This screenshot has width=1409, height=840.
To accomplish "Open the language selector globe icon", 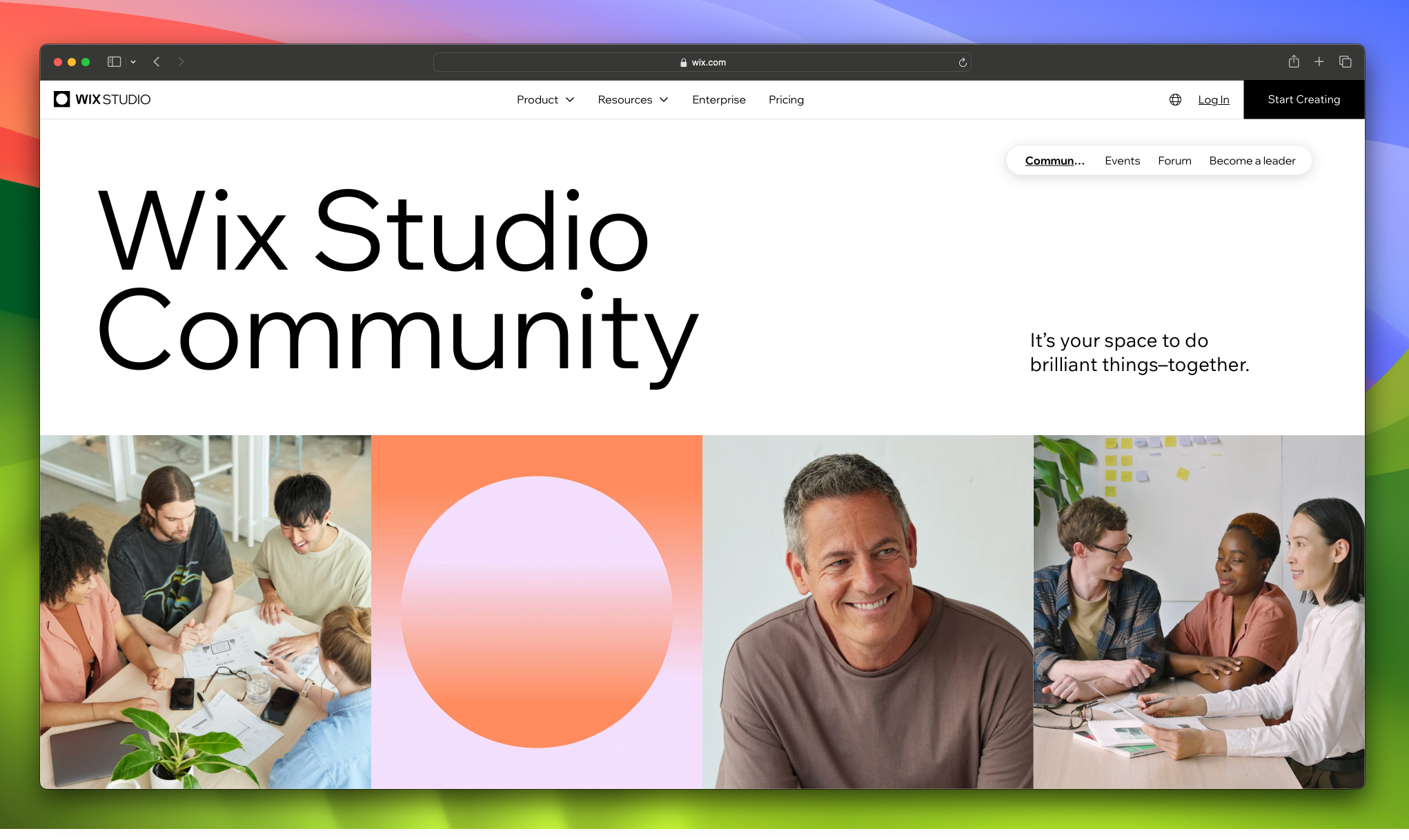I will click(x=1175, y=99).
